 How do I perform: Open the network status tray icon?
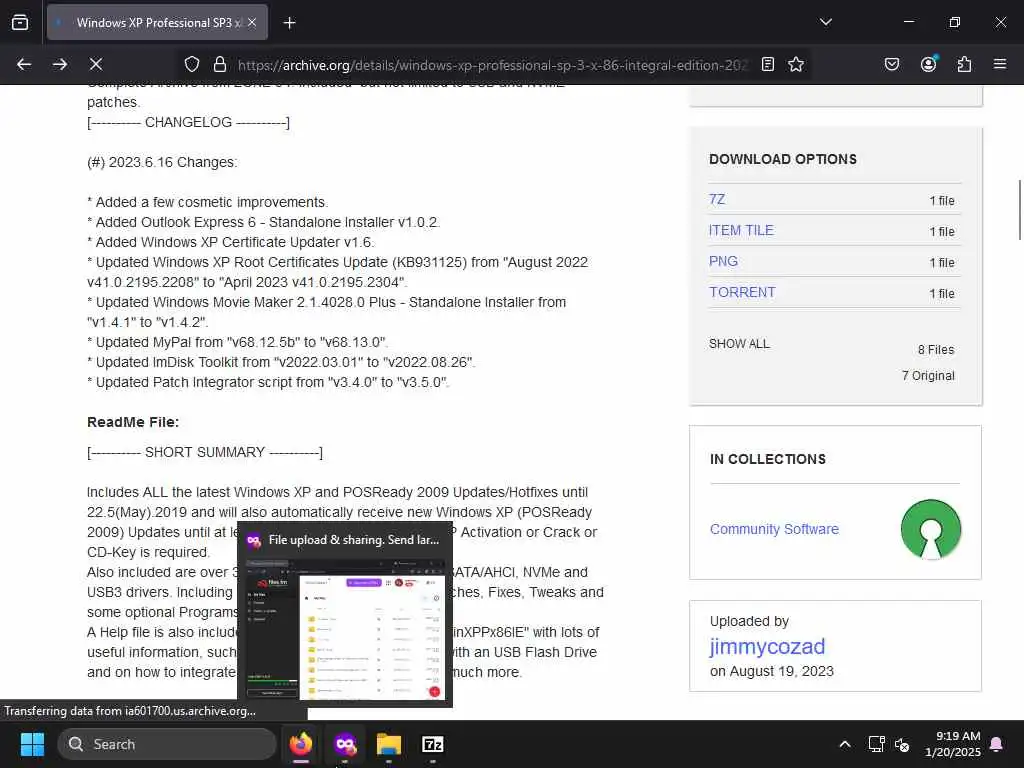(876, 744)
